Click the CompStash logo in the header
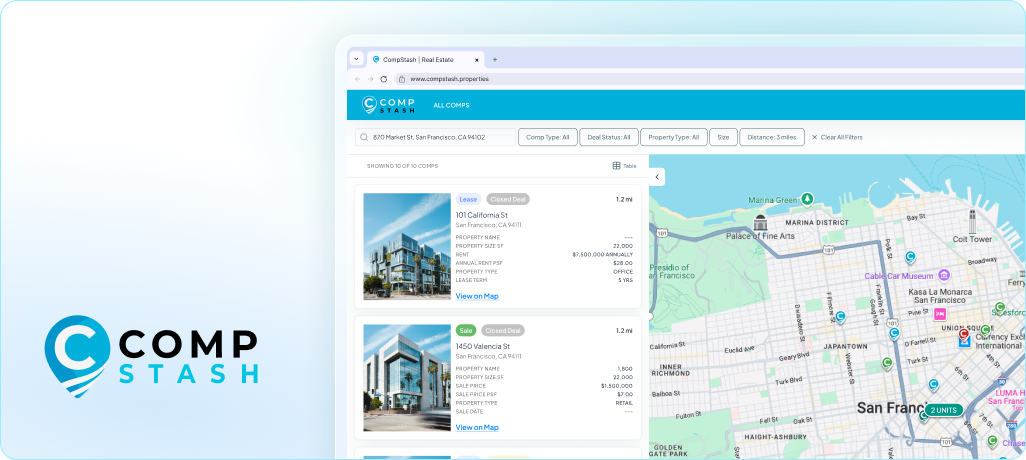This screenshot has height=460, width=1026. 388,105
